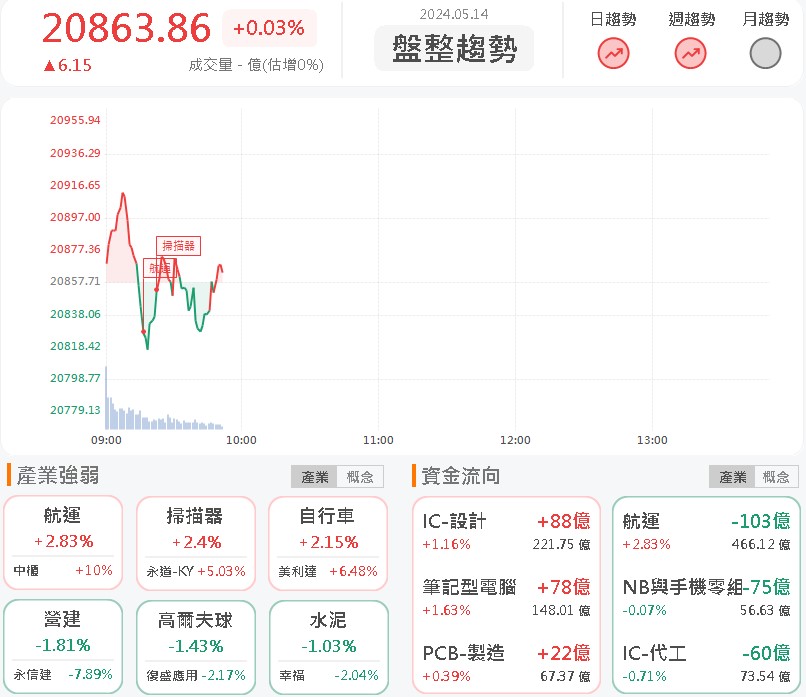Open the 掃描器 +2.4% industry card
The image size is (806, 697).
point(195,543)
